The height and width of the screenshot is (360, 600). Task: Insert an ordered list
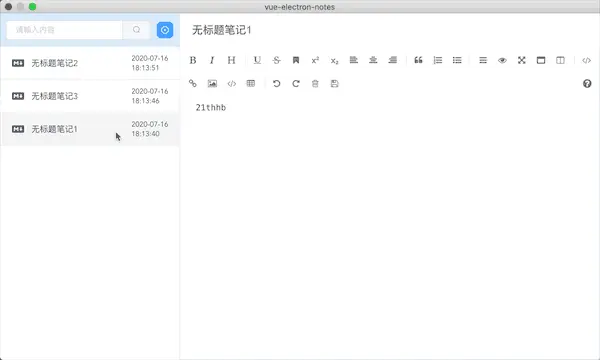438,60
